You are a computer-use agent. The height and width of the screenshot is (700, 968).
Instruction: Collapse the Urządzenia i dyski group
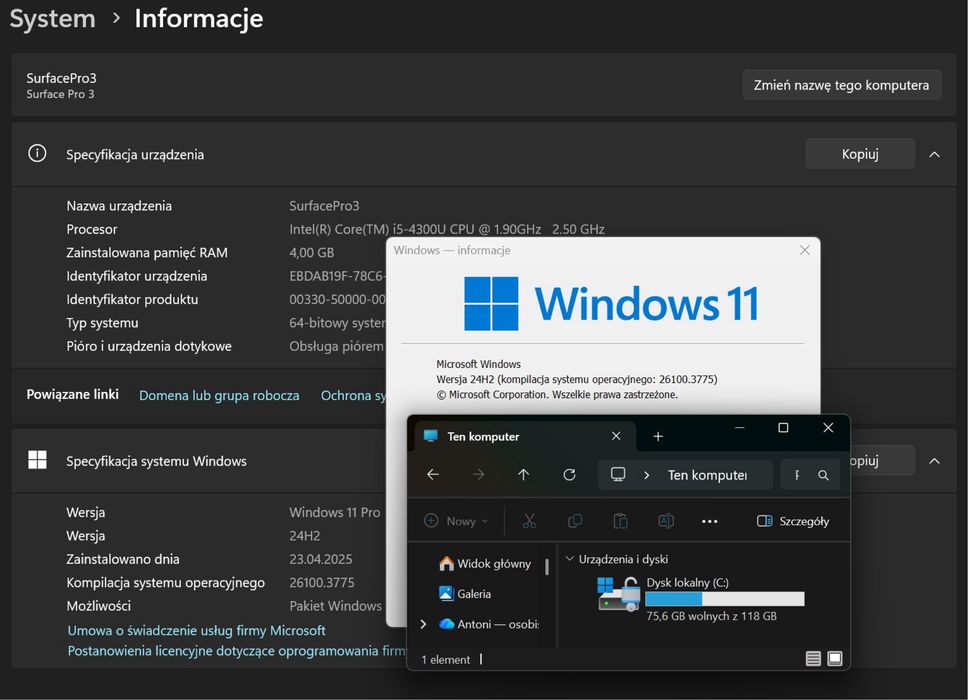(x=570, y=560)
